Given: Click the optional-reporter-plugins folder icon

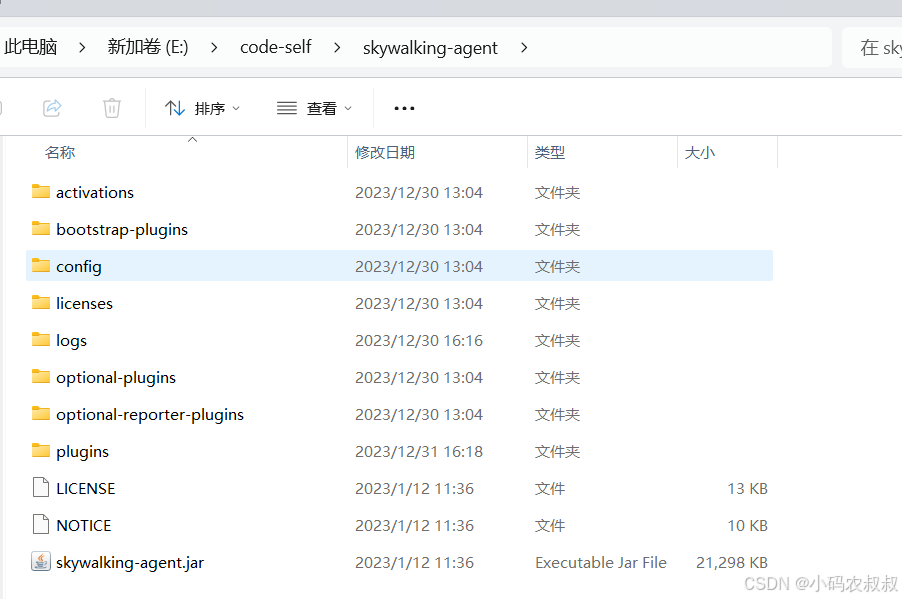Looking at the screenshot, I should 41,414.
